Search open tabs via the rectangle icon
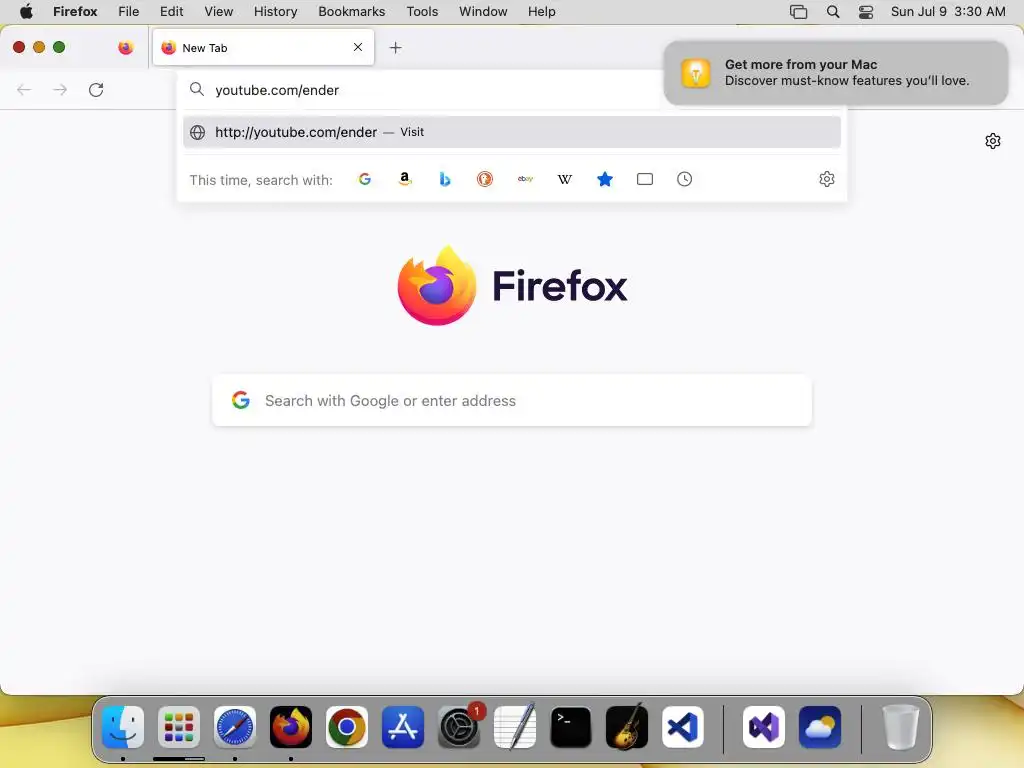1024x768 pixels. coord(645,179)
